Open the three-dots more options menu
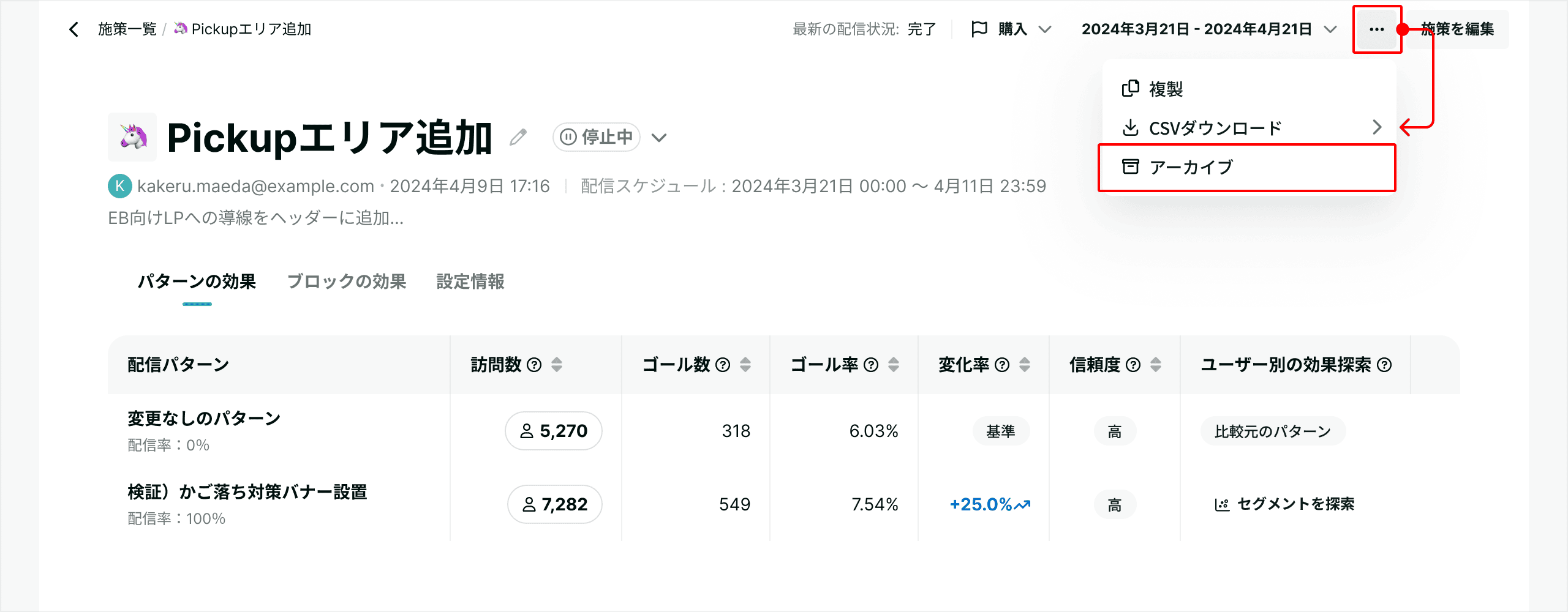 1377,29
